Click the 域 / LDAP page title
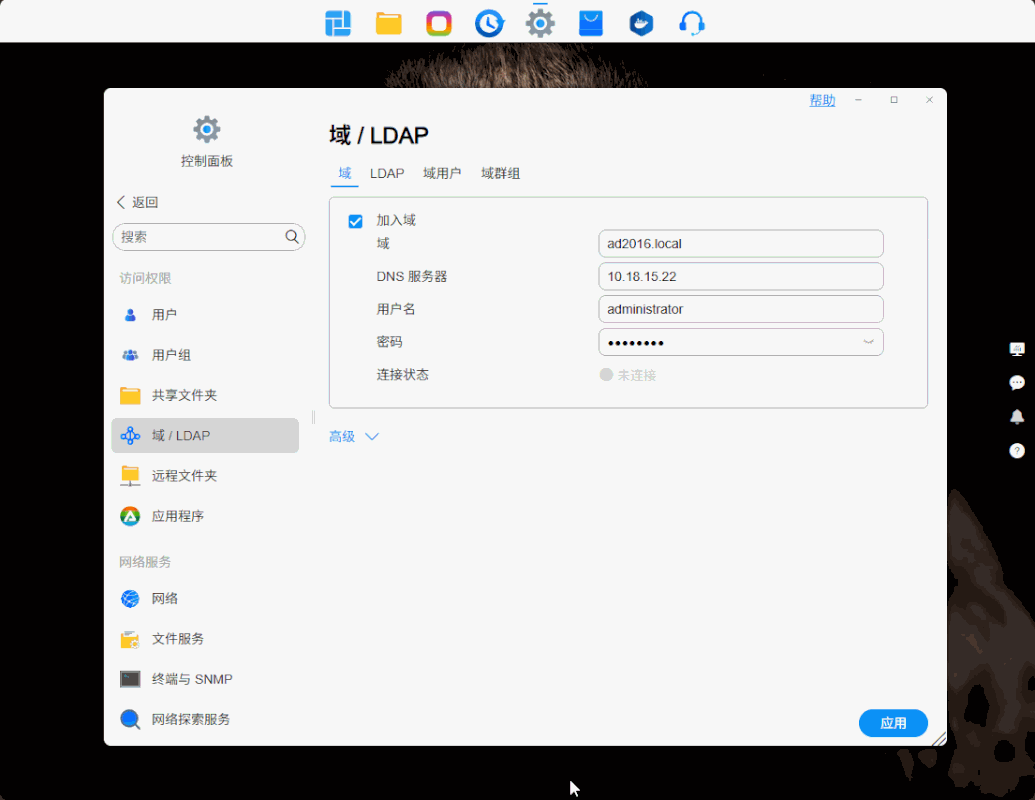The height and width of the screenshot is (800, 1035). [379, 135]
